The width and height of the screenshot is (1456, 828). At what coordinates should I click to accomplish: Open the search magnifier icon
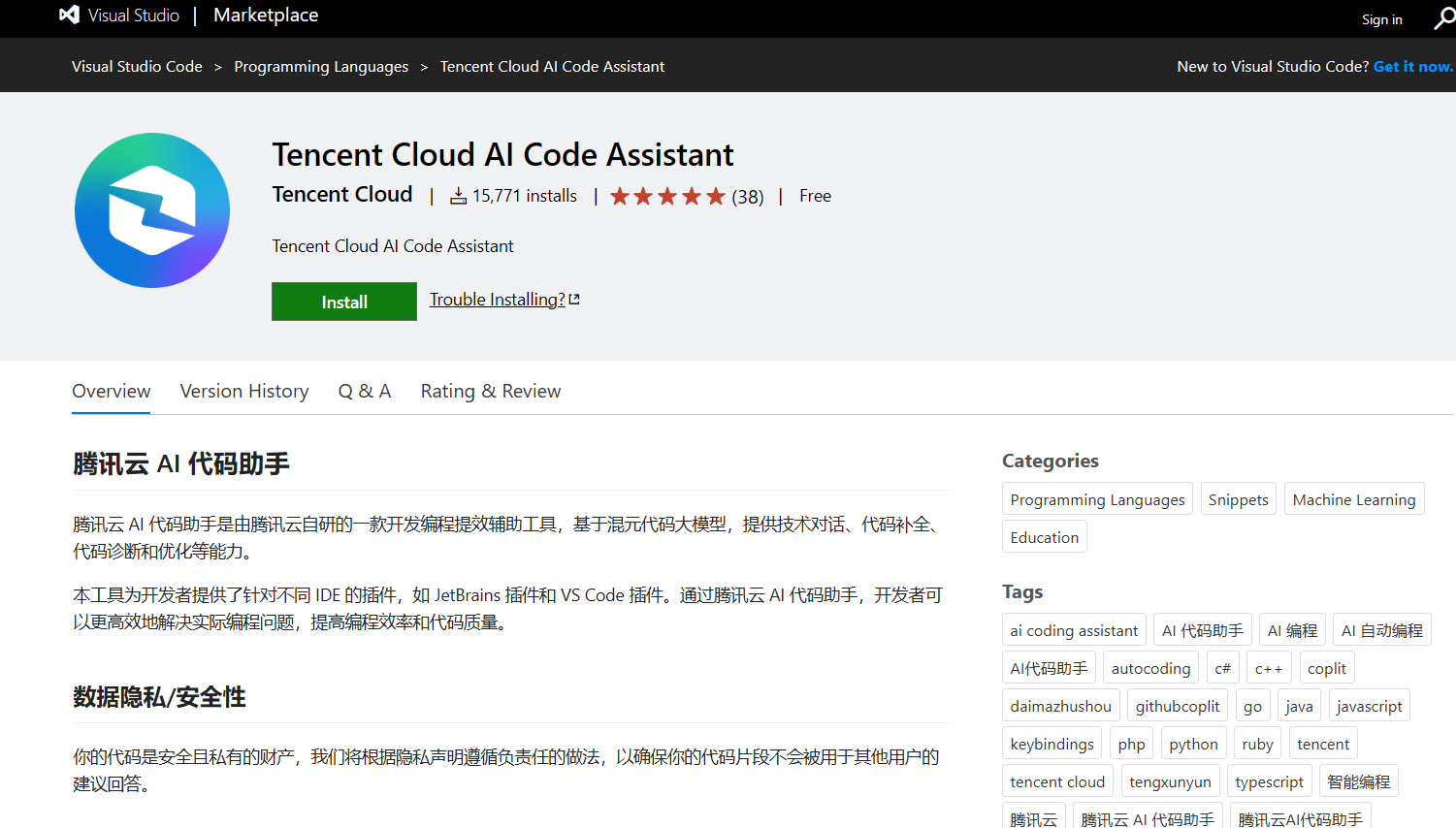click(1444, 18)
